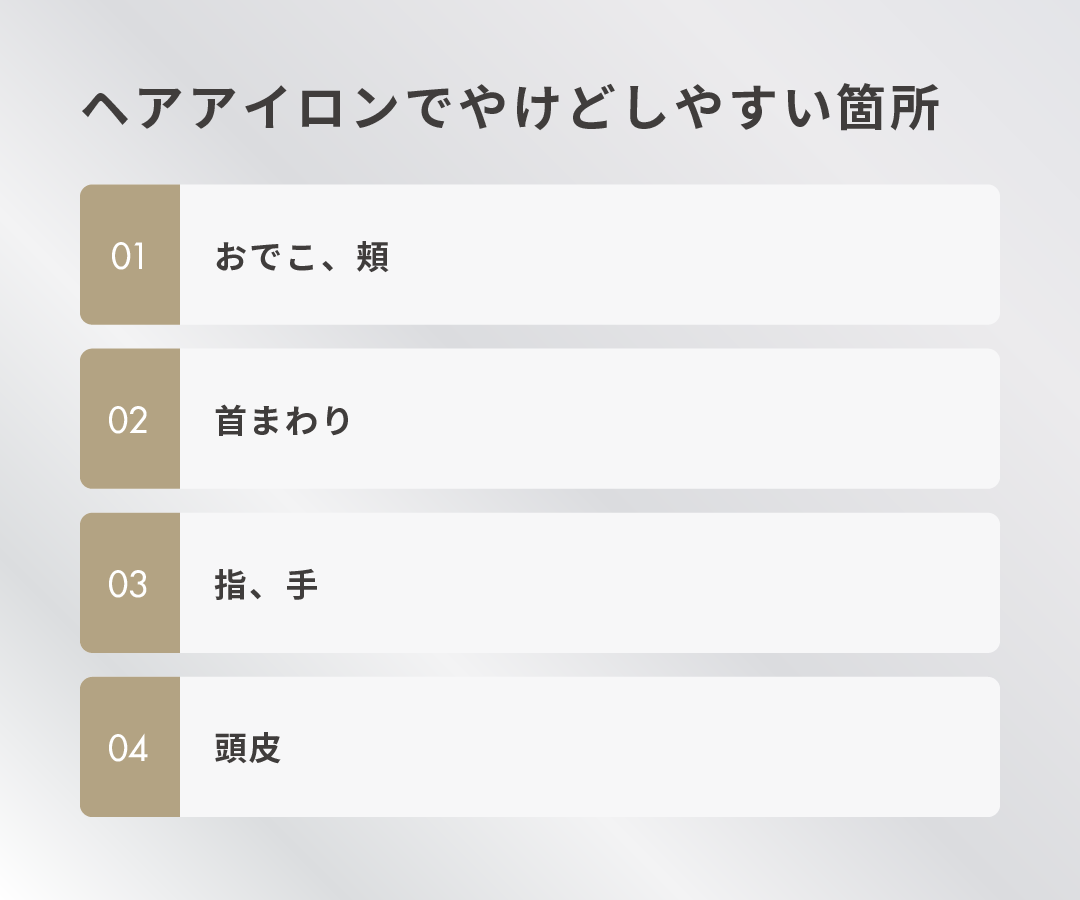Click the 頬 character in the first row
The height and width of the screenshot is (900, 1080).
pos(373,257)
